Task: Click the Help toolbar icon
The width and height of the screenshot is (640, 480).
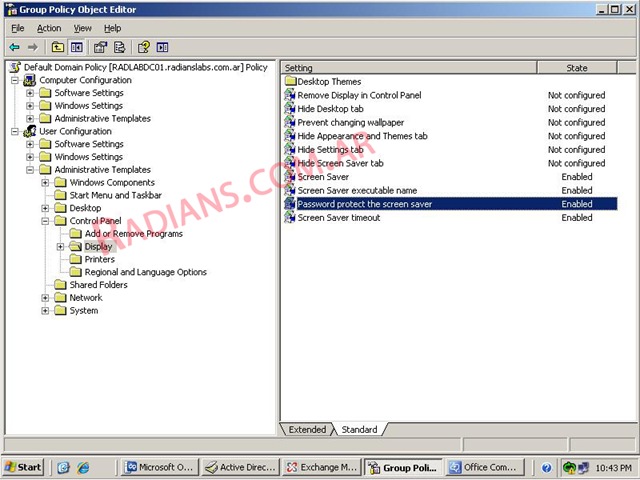Action: coord(144,47)
